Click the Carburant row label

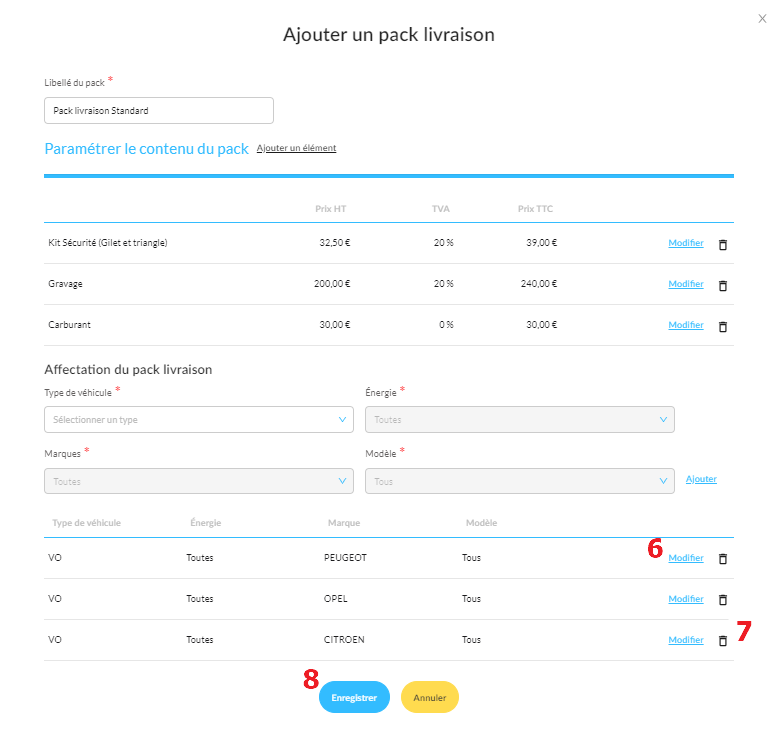(69, 325)
